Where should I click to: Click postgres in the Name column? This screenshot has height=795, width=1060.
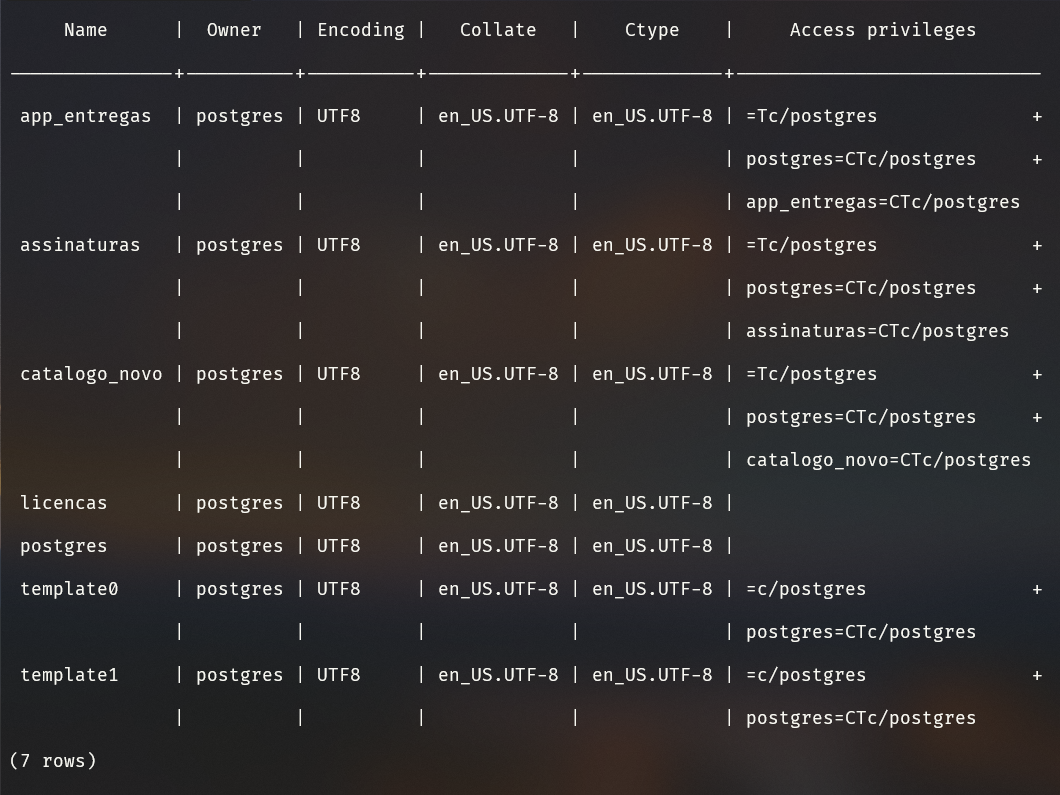pos(64,546)
